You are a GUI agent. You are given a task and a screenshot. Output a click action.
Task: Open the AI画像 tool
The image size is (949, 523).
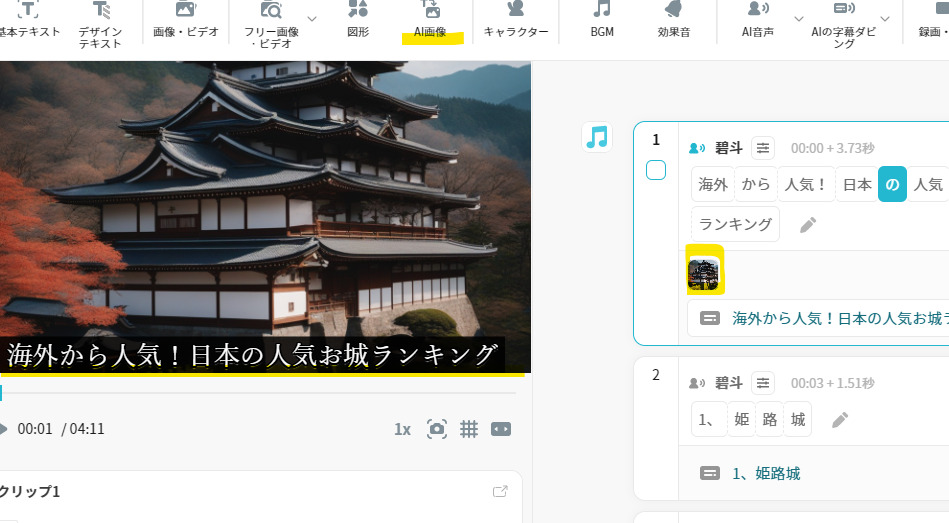pos(431,19)
